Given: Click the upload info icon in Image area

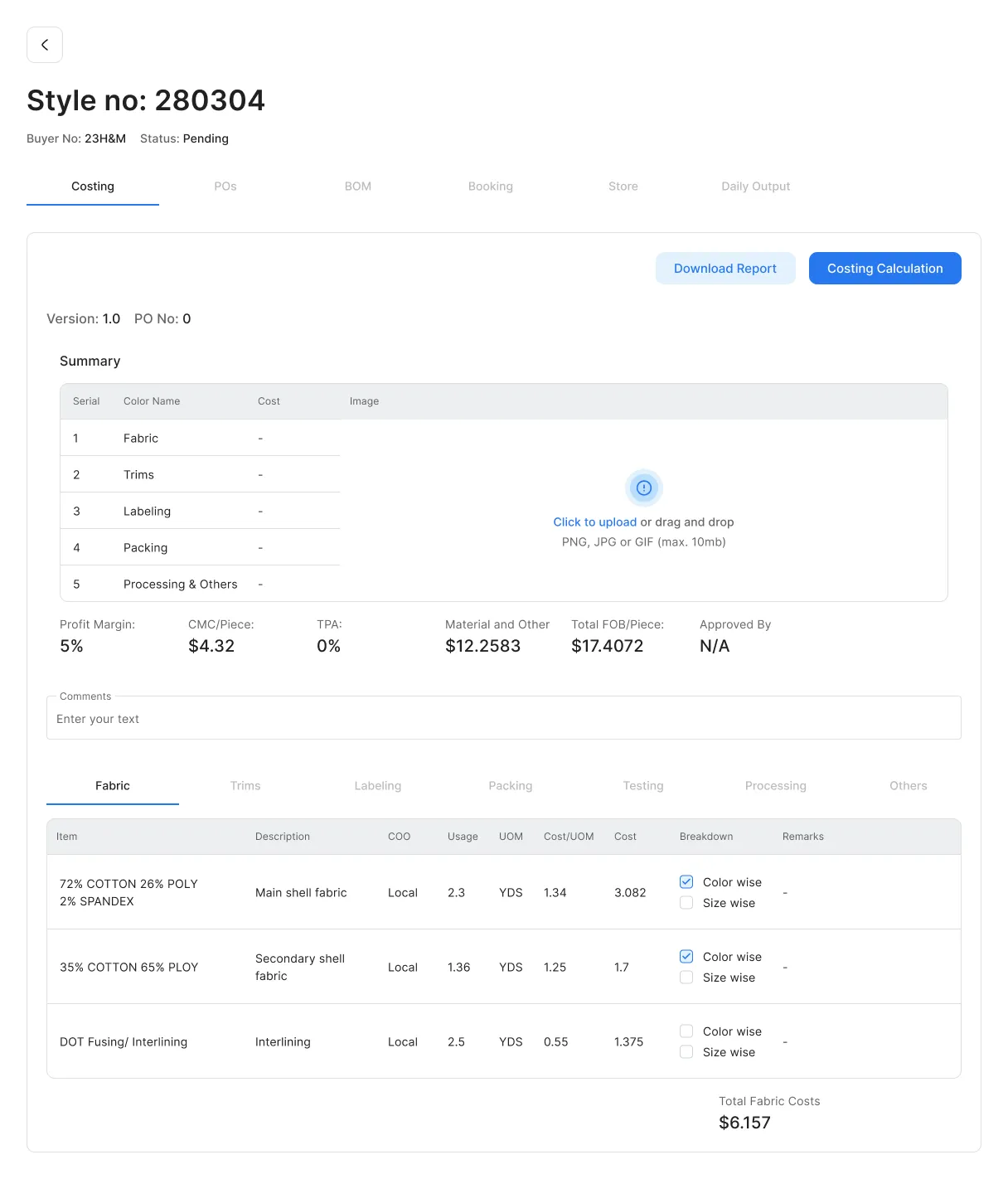Looking at the screenshot, I should (643, 488).
